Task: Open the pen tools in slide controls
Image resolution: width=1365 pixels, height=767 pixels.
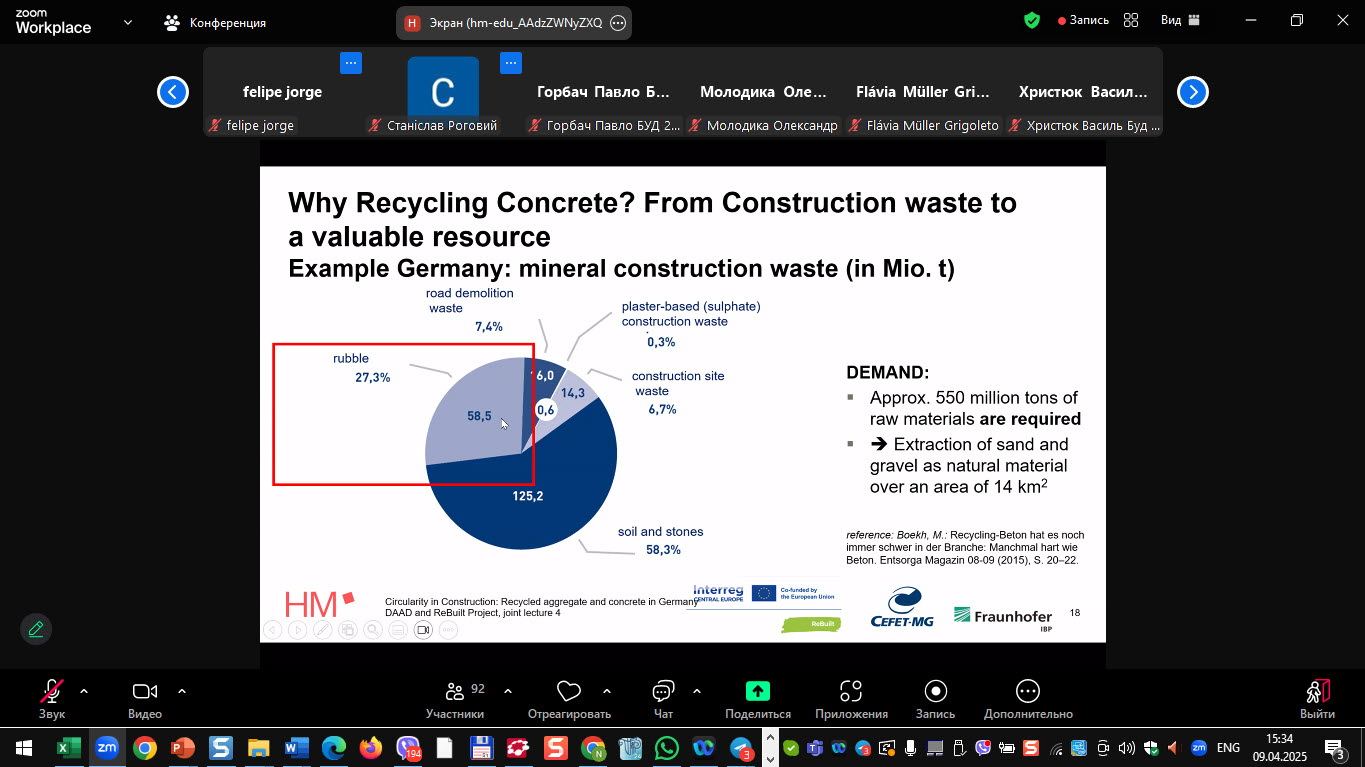Action: tap(322, 629)
